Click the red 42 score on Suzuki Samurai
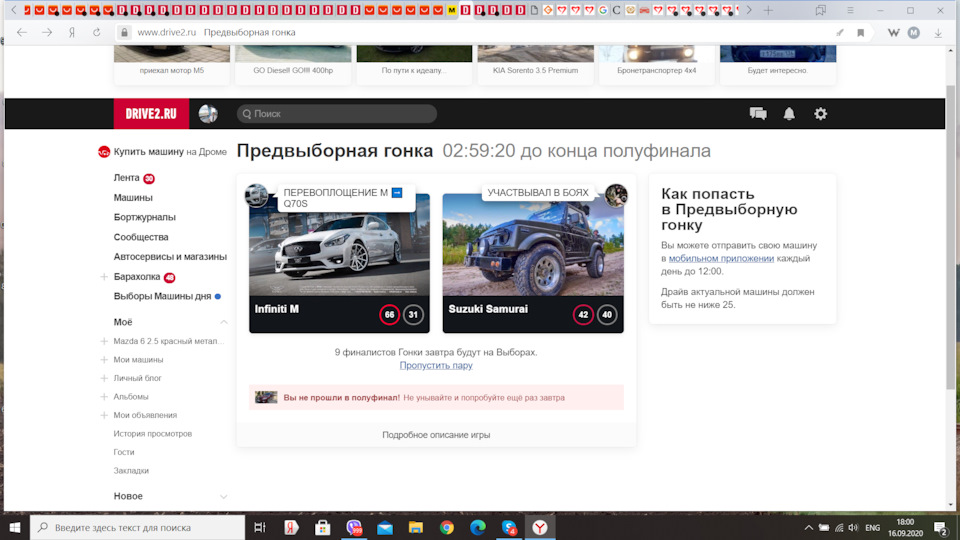960x540 pixels. [583, 315]
